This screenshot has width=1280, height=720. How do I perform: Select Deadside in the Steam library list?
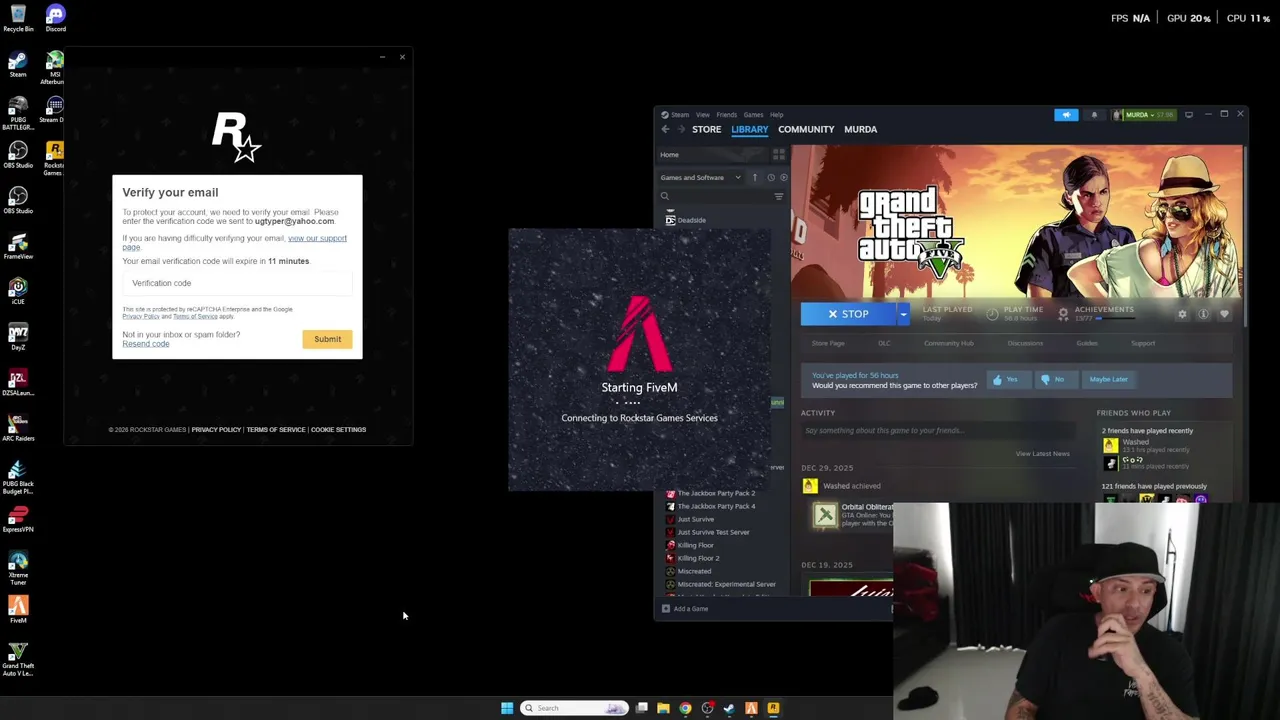[692, 220]
